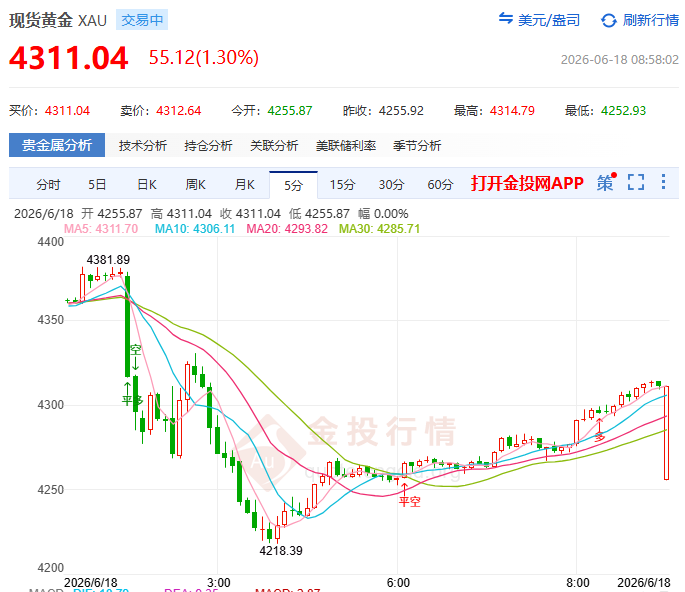Click the latest tall red candlestick
Screen dimensions: 685x592
(666, 433)
